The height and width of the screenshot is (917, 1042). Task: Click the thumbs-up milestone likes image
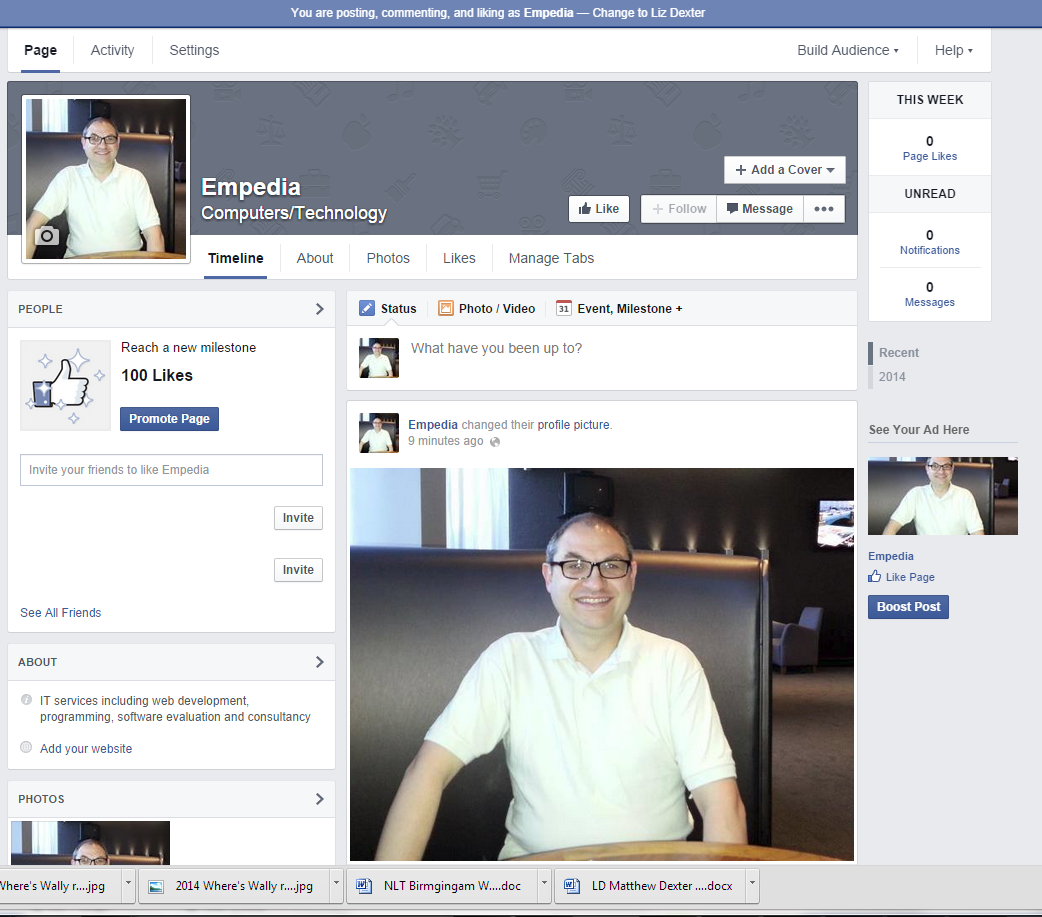click(x=66, y=385)
